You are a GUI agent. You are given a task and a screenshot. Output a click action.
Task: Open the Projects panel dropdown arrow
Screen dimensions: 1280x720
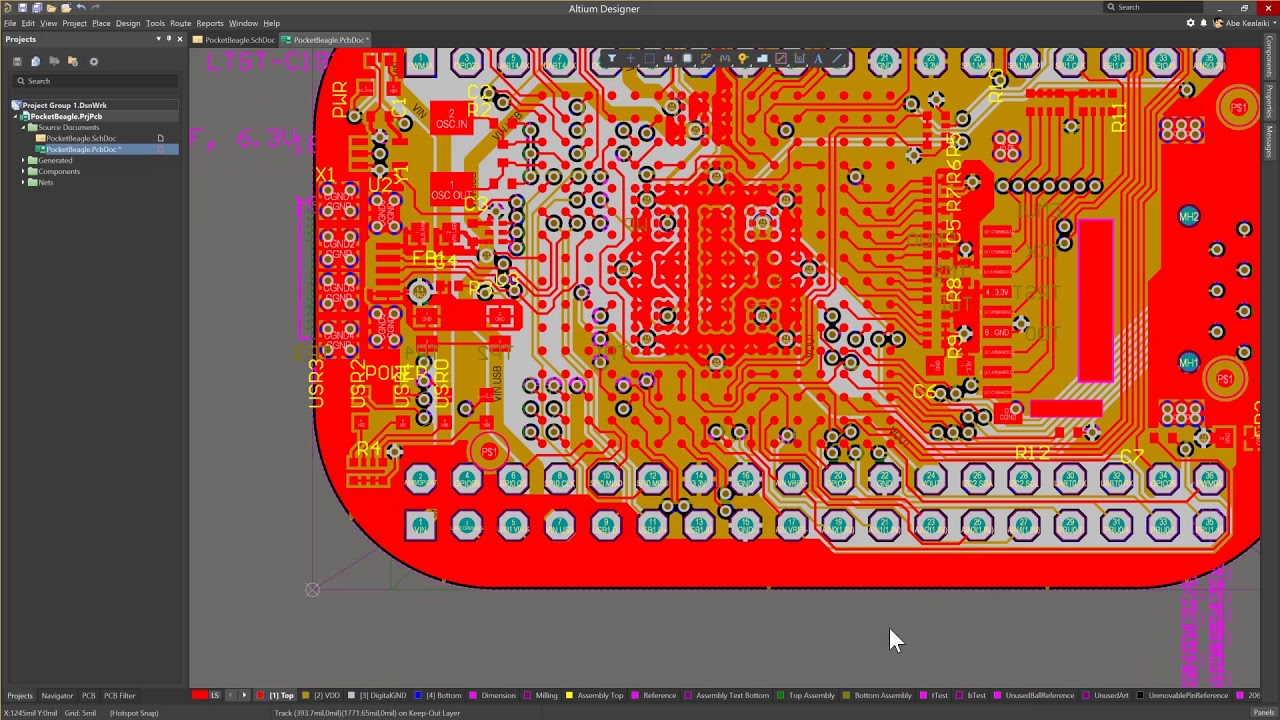coord(158,39)
